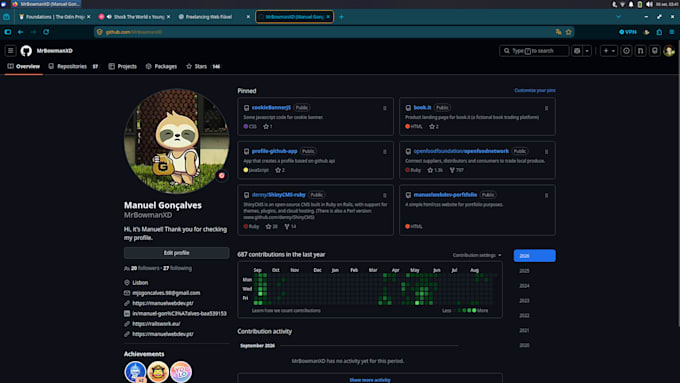Open the following link
This screenshot has height=383, width=680.
177,268
